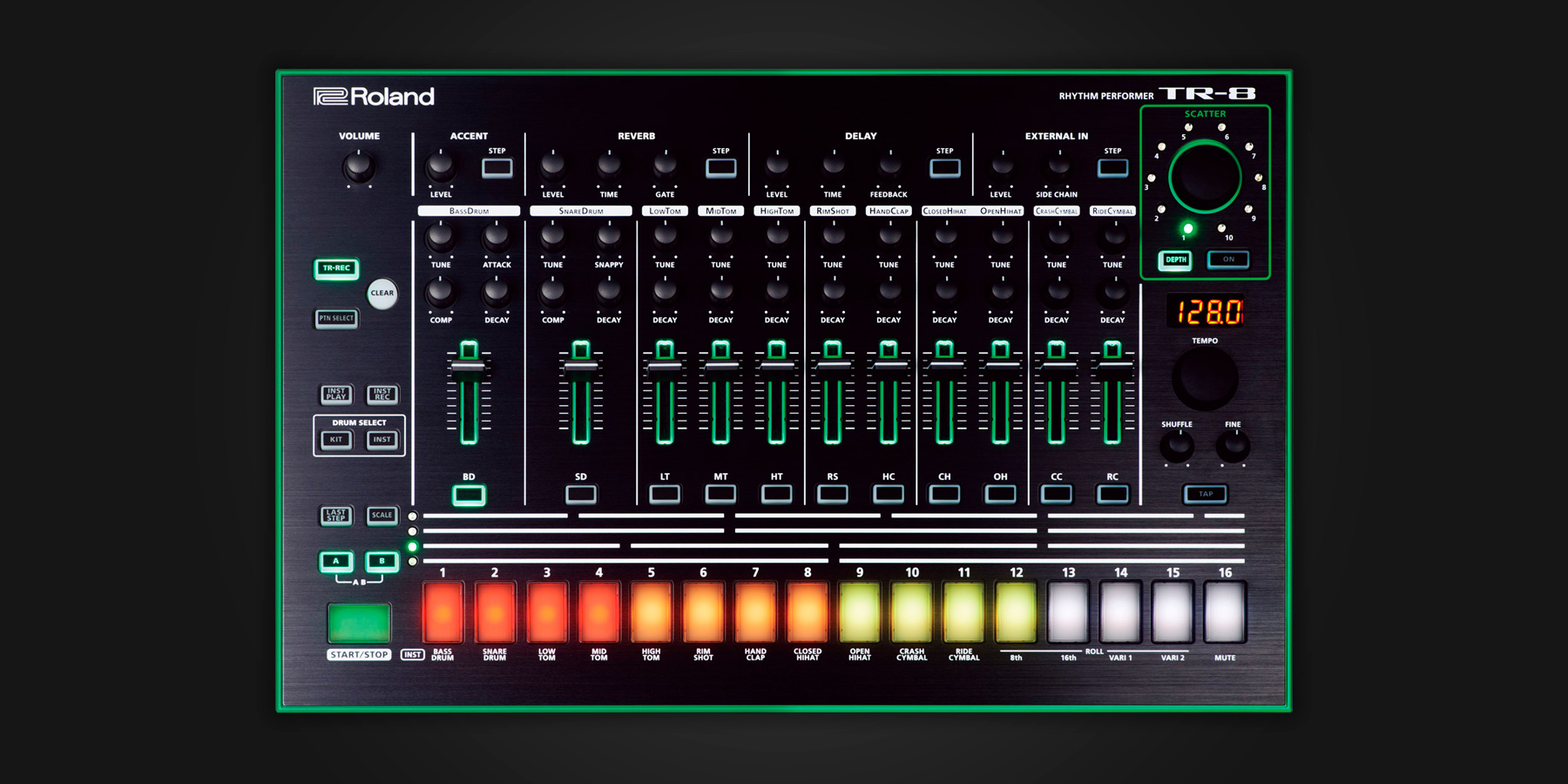Click the large SCATTER dial
1568x784 pixels.
click(1205, 177)
